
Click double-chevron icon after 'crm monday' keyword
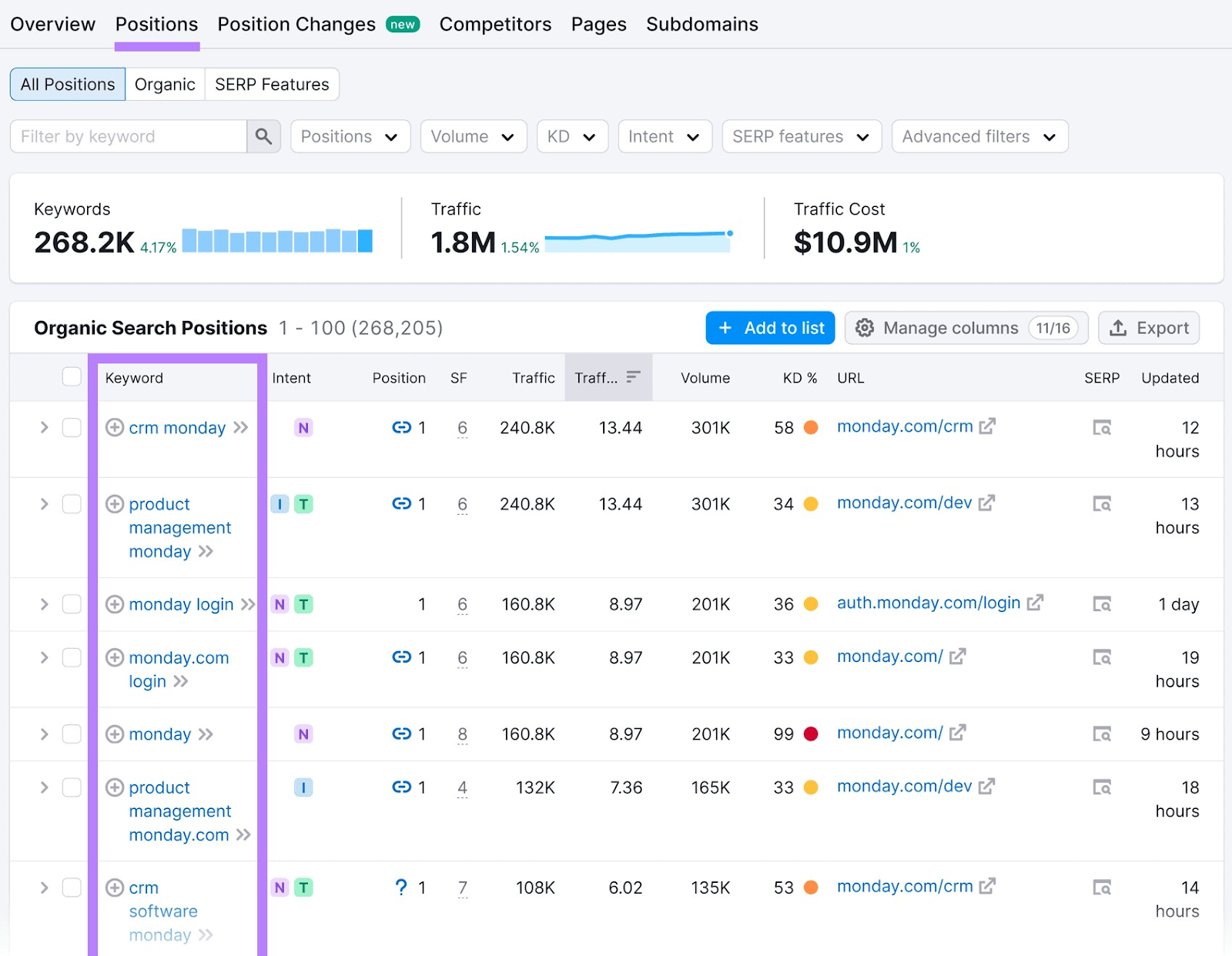241,427
